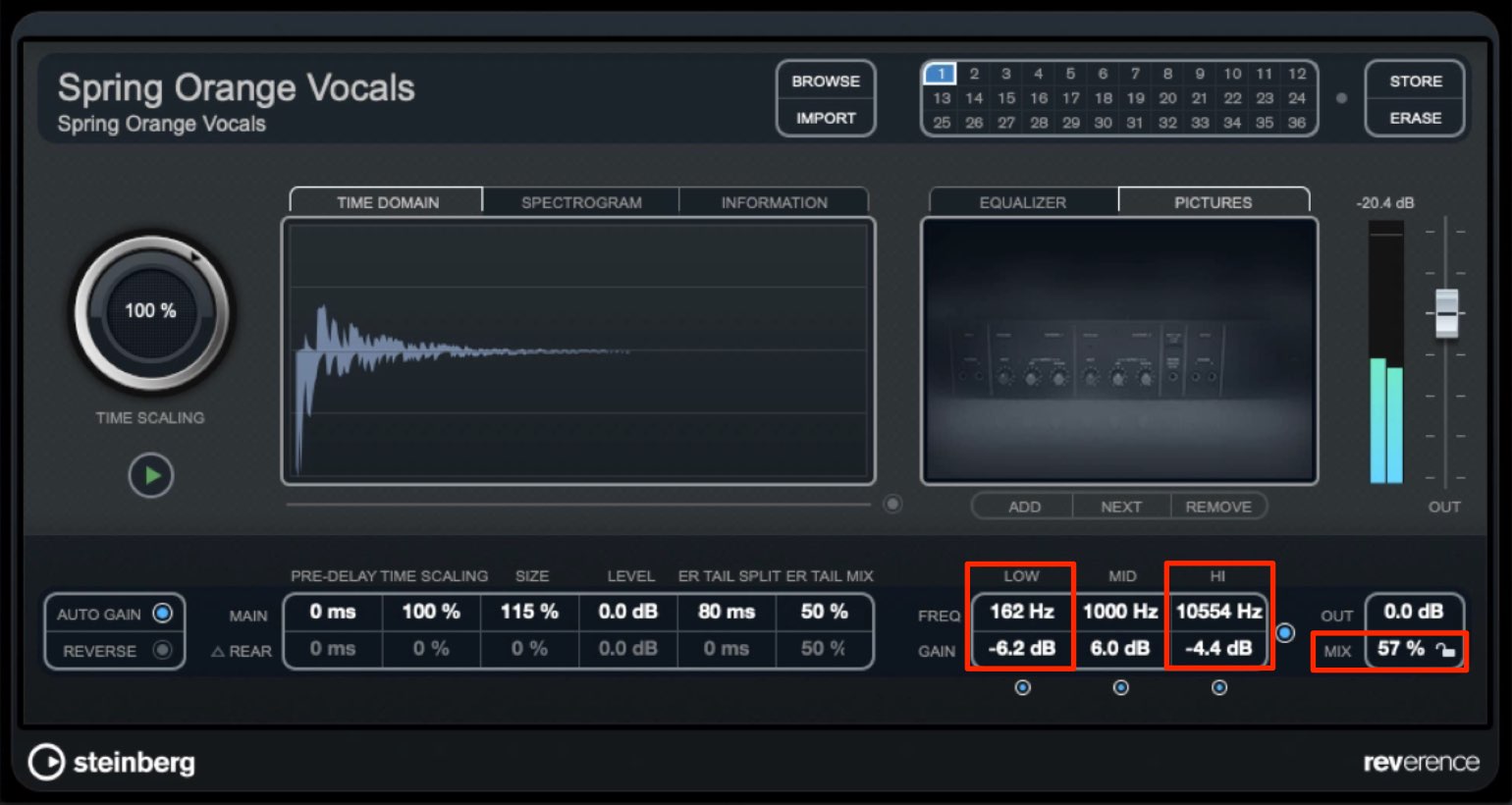Viewport: 1512px width, 805px height.
Task: Select the Pictures tab
Action: click(x=1214, y=201)
